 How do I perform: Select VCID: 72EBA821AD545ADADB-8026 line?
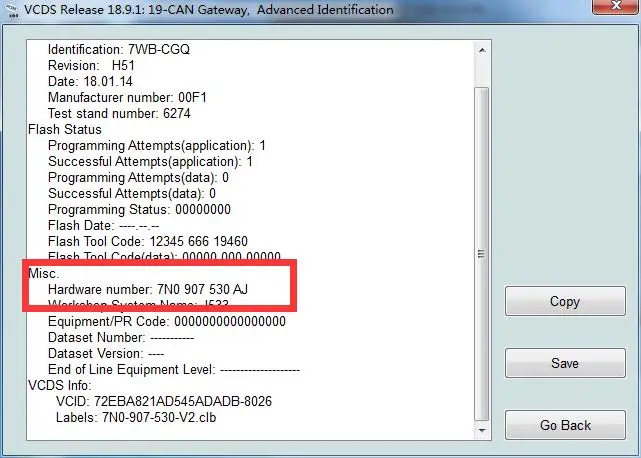(x=164, y=401)
